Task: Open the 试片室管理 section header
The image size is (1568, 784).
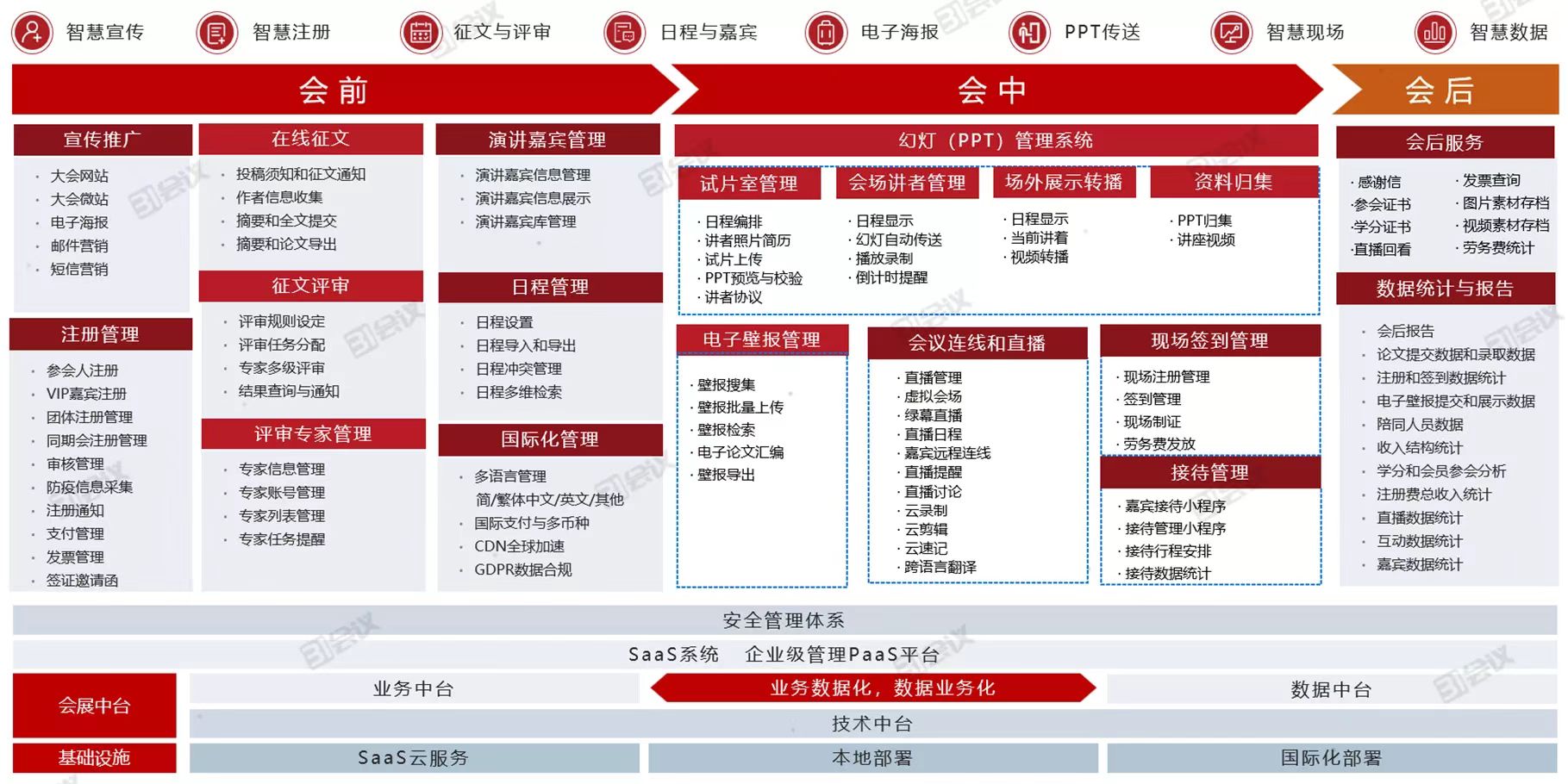Action: 748,184
